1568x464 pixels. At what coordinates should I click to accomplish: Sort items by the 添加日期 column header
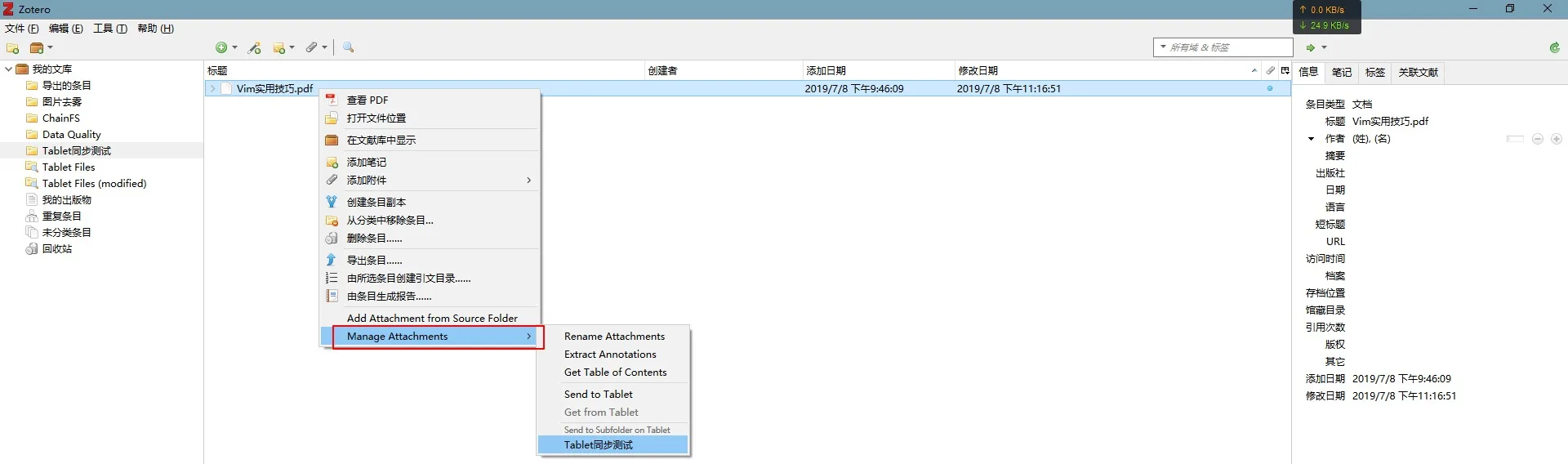[x=878, y=71]
